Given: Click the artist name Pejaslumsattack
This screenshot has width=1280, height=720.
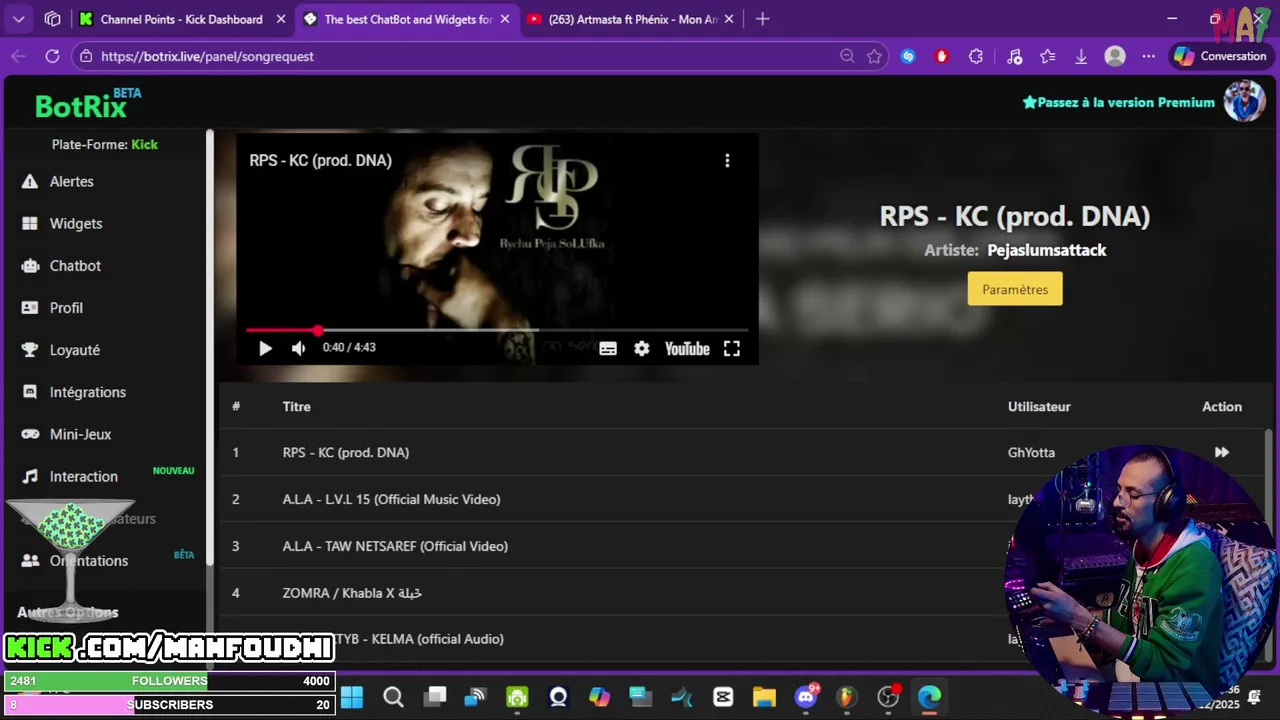Looking at the screenshot, I should [x=1047, y=250].
